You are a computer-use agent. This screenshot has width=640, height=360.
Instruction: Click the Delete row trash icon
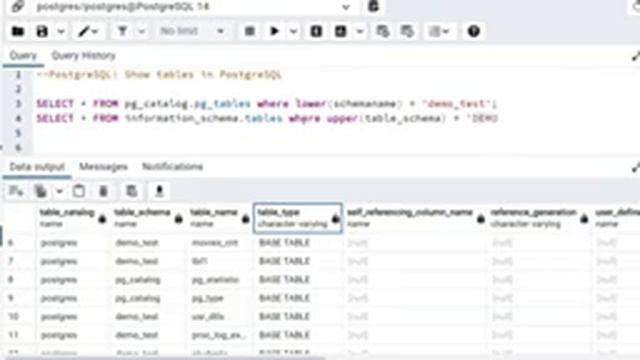(x=103, y=191)
